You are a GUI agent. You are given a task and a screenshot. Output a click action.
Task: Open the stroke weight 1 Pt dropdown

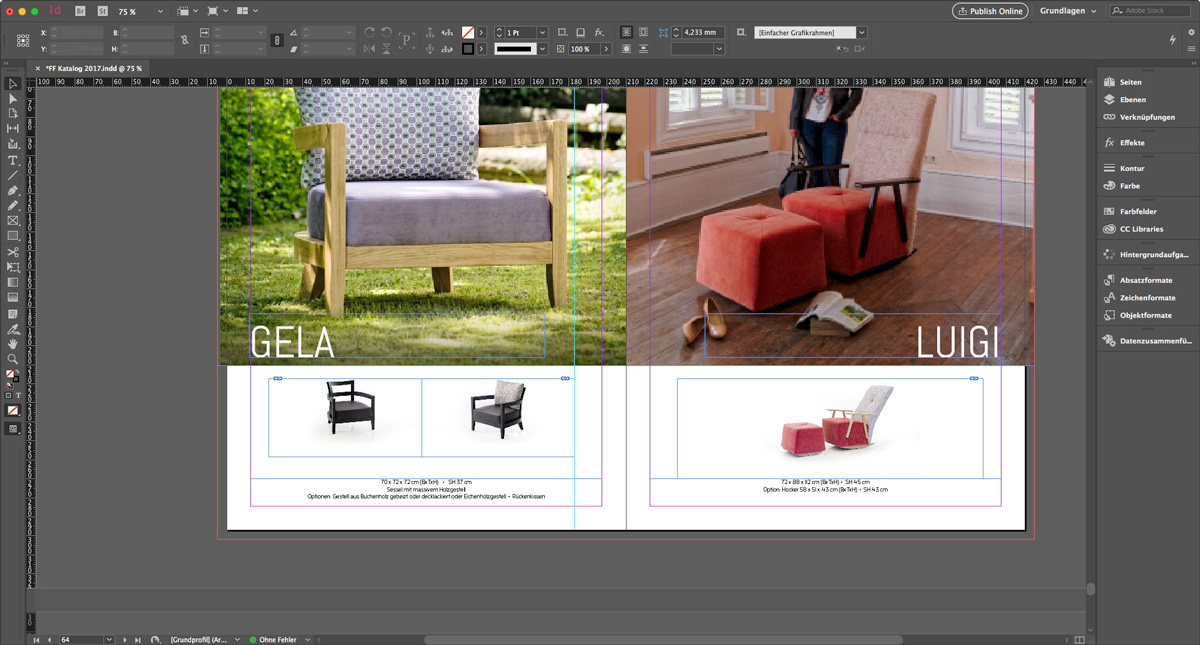click(542, 33)
